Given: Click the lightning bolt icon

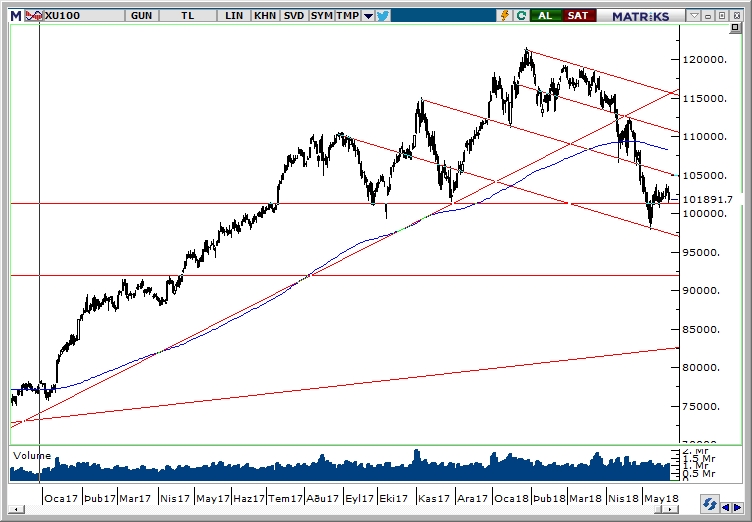Looking at the screenshot, I should pyautogui.click(x=505, y=16).
